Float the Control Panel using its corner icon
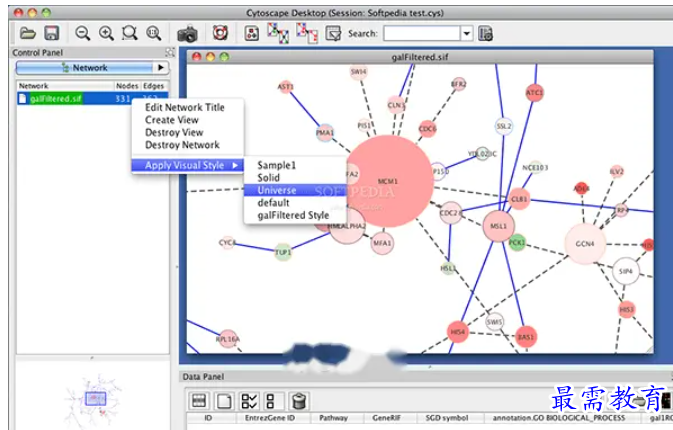This screenshot has width=673, height=430. [170, 52]
